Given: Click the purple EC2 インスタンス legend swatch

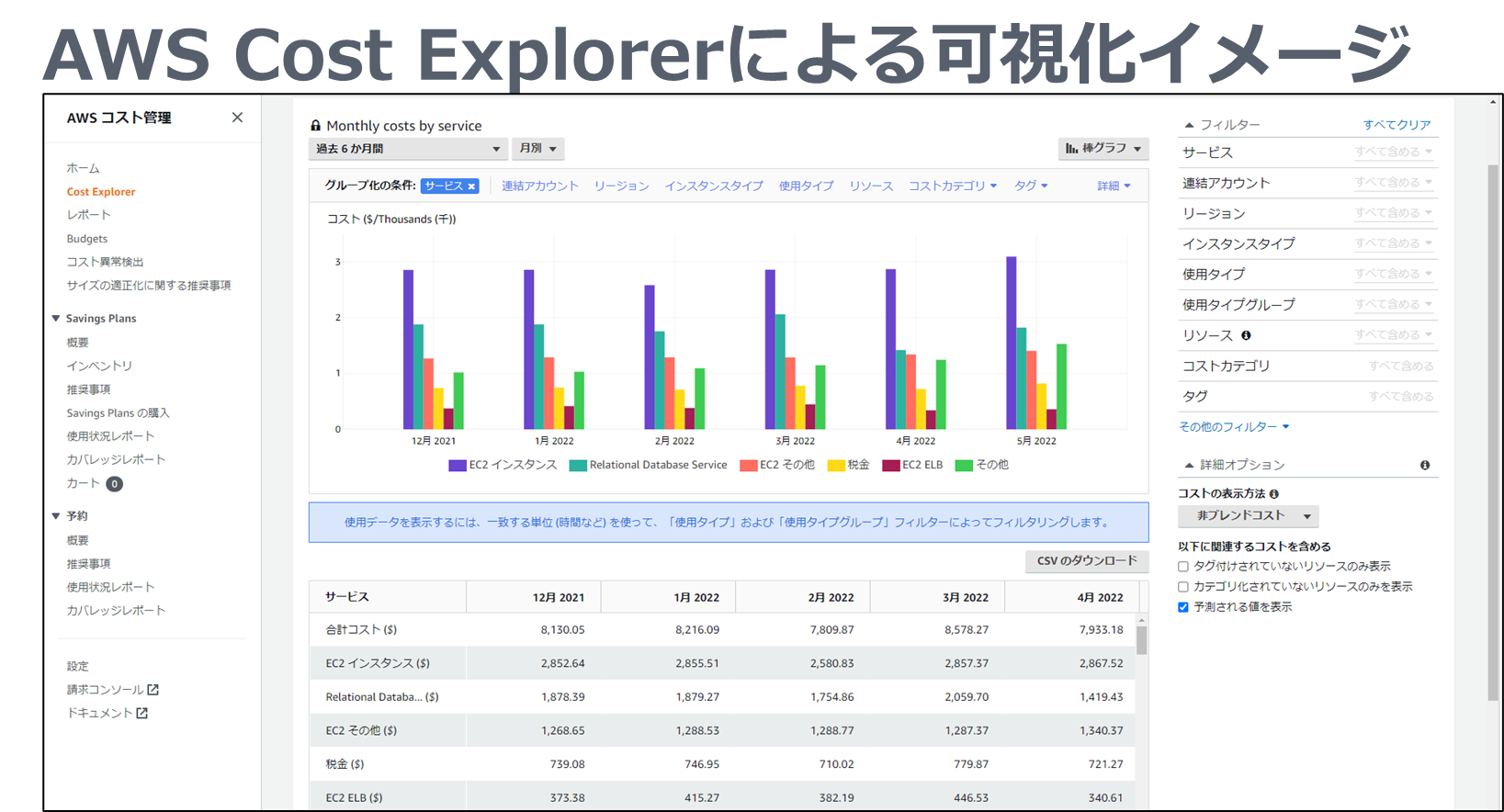Looking at the screenshot, I should [x=457, y=466].
